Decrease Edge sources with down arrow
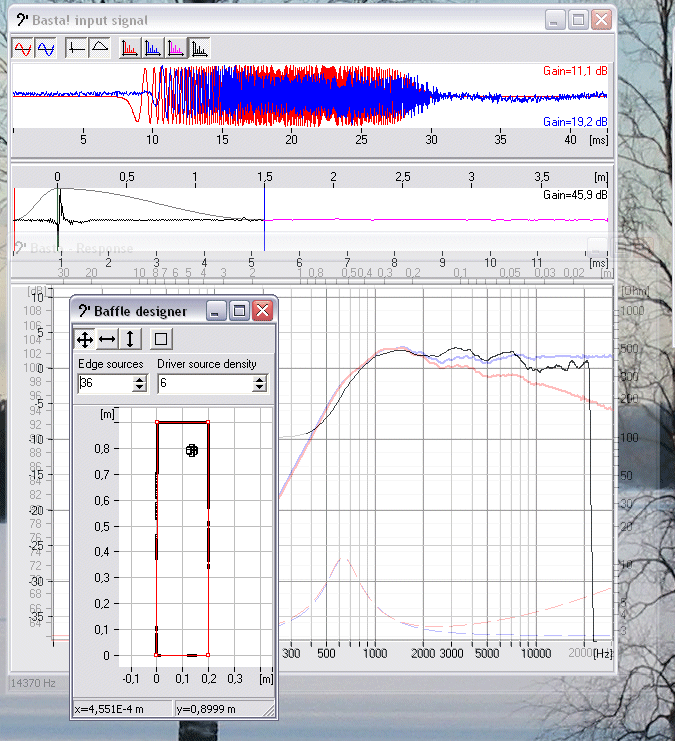 [139, 388]
